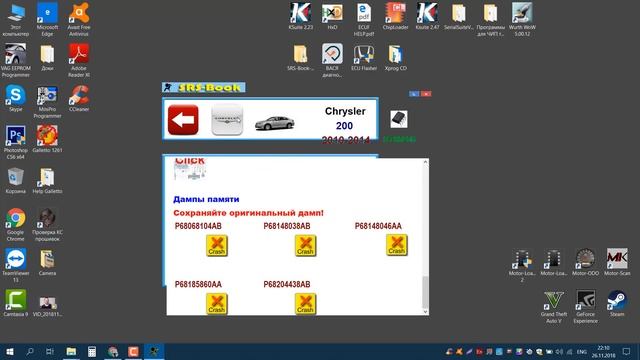Minimize the SRS-Book window with the blue button
640x360 pixels.
click(414, 94)
